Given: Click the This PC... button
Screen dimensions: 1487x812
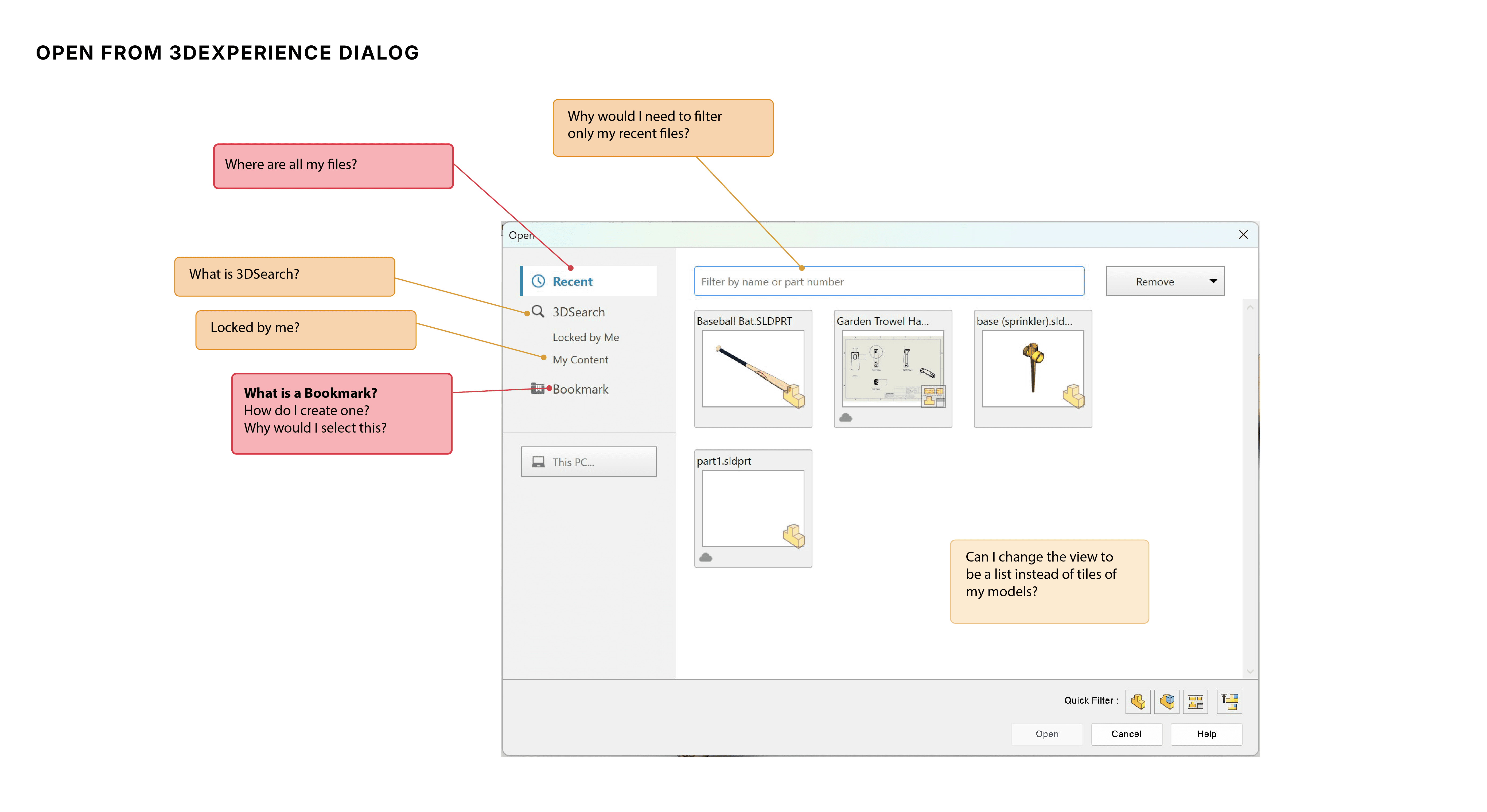Looking at the screenshot, I should (x=588, y=462).
